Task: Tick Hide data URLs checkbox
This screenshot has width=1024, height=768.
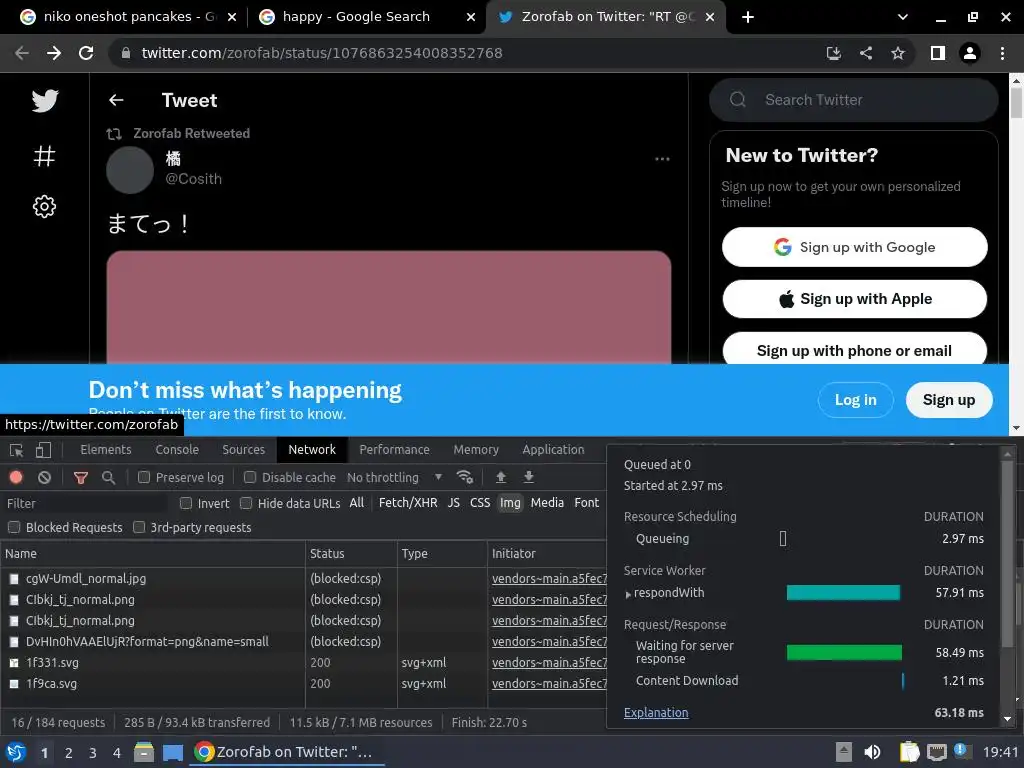Action: pos(246,503)
